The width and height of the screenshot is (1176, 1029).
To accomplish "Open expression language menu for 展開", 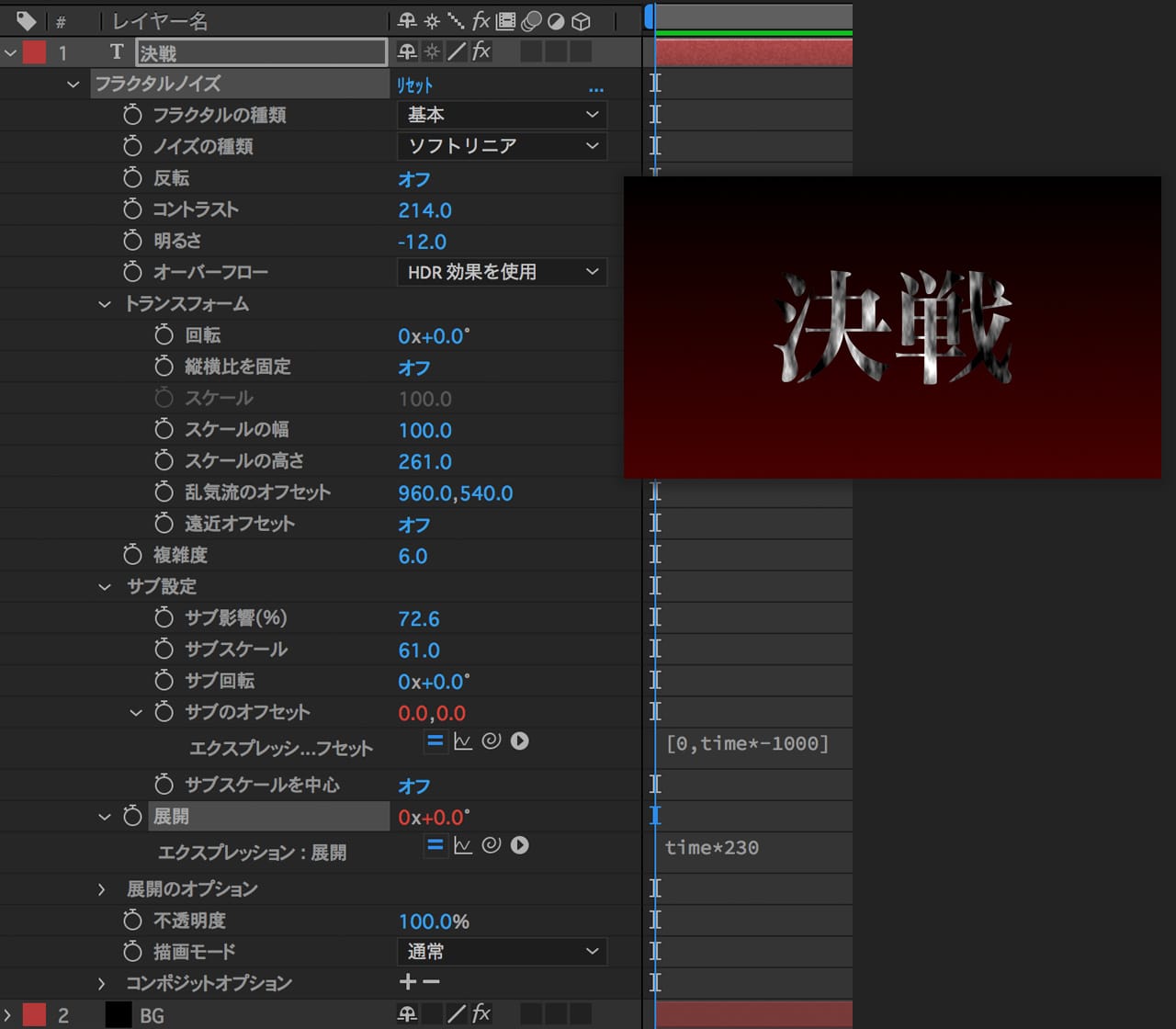I will pos(519,845).
